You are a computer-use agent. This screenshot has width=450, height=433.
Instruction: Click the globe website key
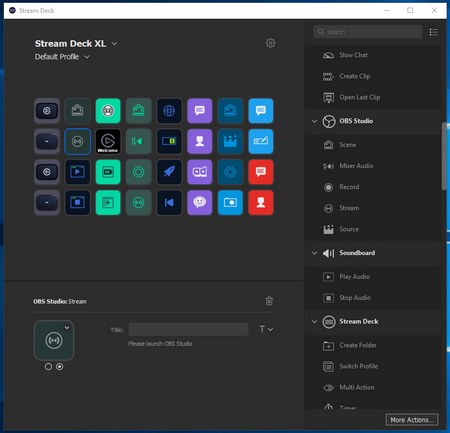(169, 111)
